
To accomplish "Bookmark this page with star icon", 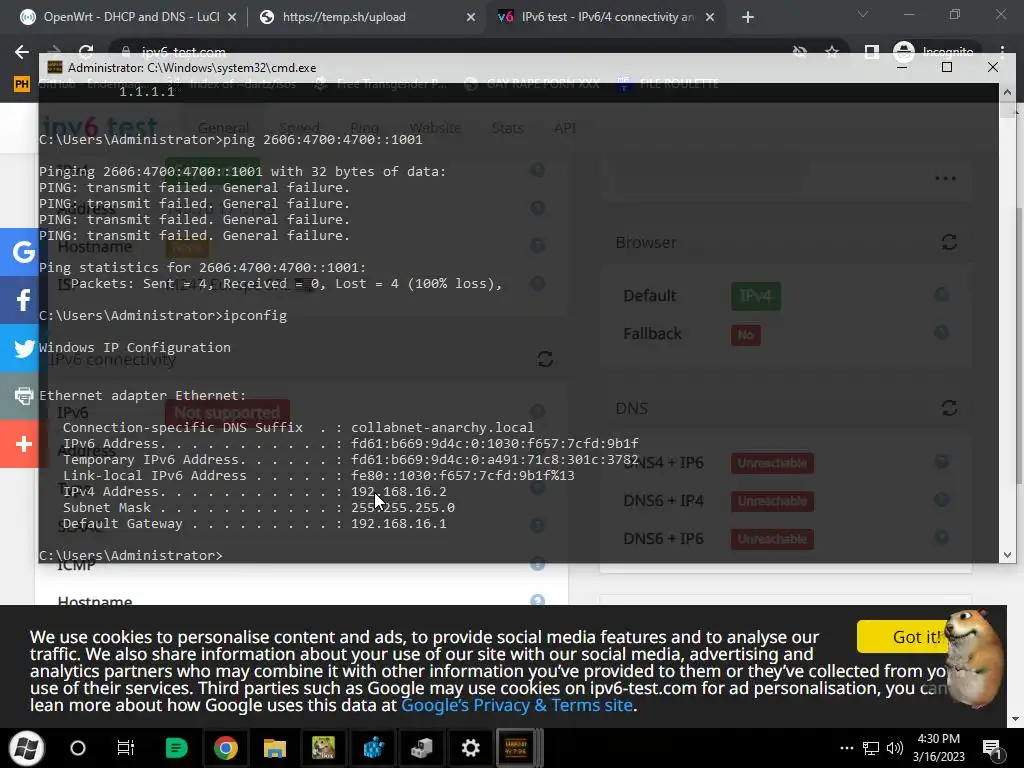I will (832, 52).
